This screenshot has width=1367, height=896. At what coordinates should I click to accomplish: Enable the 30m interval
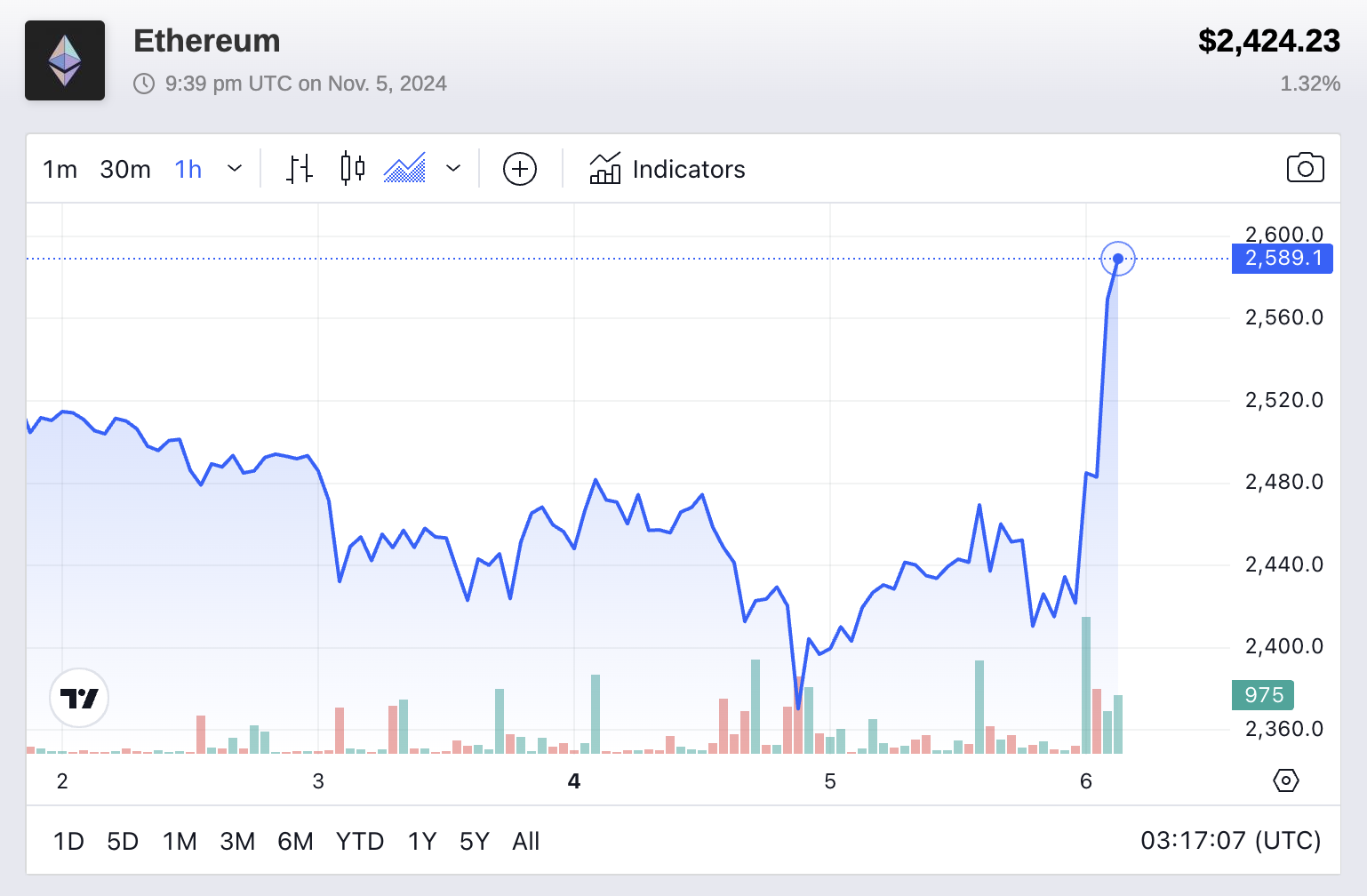point(124,169)
